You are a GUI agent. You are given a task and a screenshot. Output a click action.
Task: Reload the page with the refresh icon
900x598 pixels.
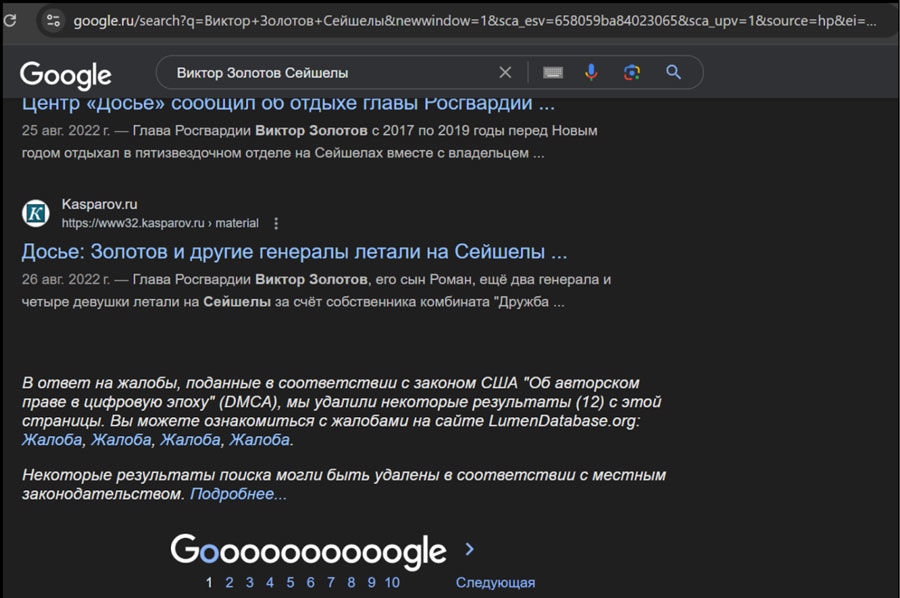(10, 21)
